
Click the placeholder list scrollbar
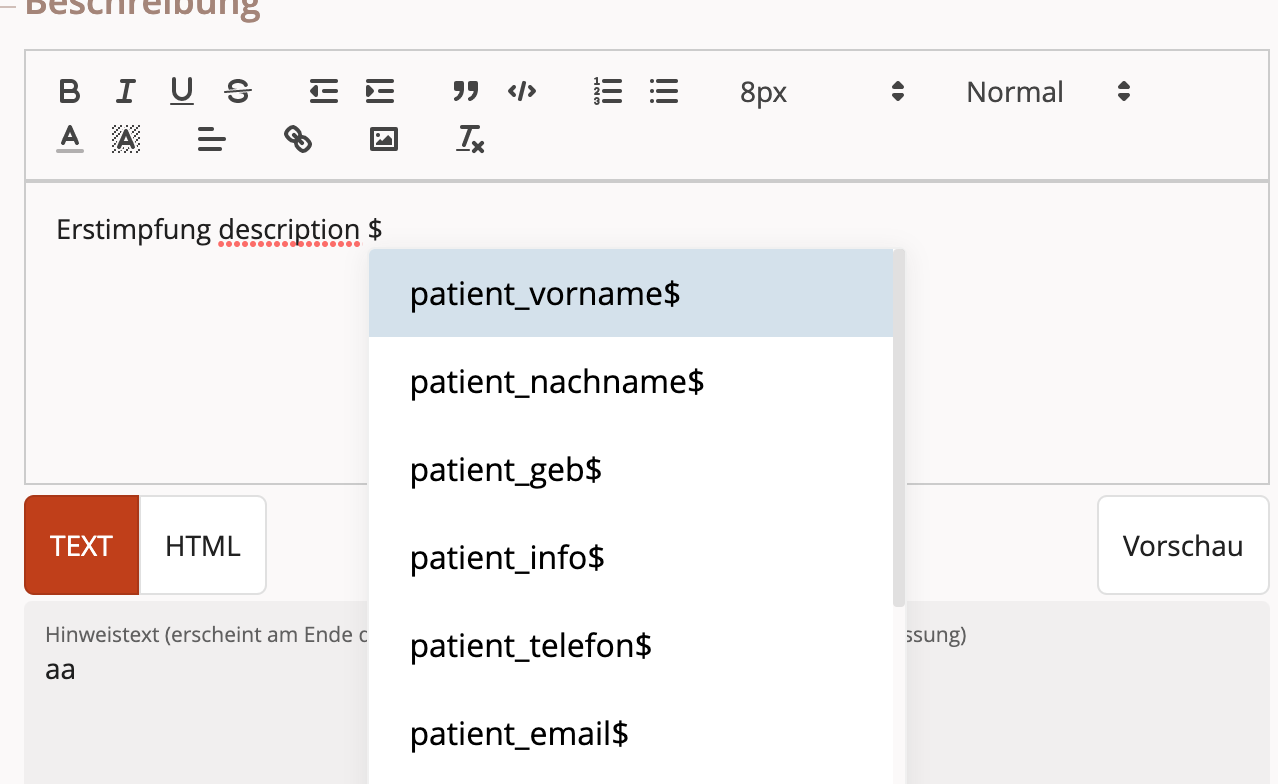[x=899, y=428]
